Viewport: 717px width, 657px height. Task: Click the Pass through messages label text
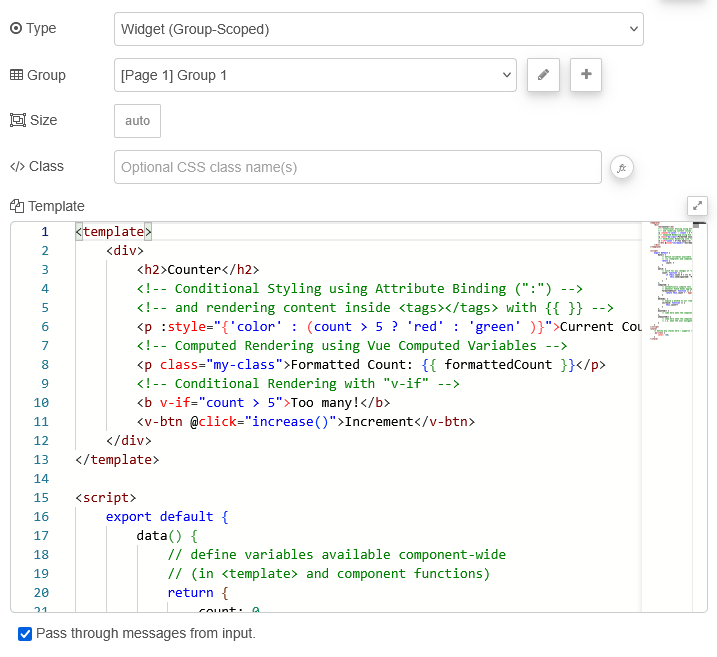click(x=146, y=633)
